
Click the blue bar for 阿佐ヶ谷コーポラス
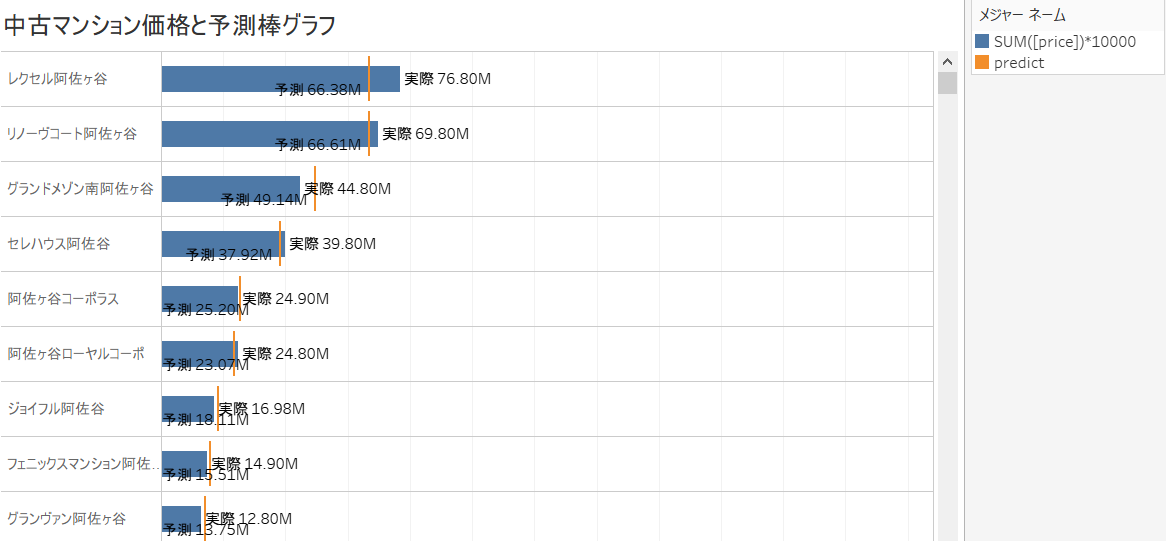tap(200, 299)
